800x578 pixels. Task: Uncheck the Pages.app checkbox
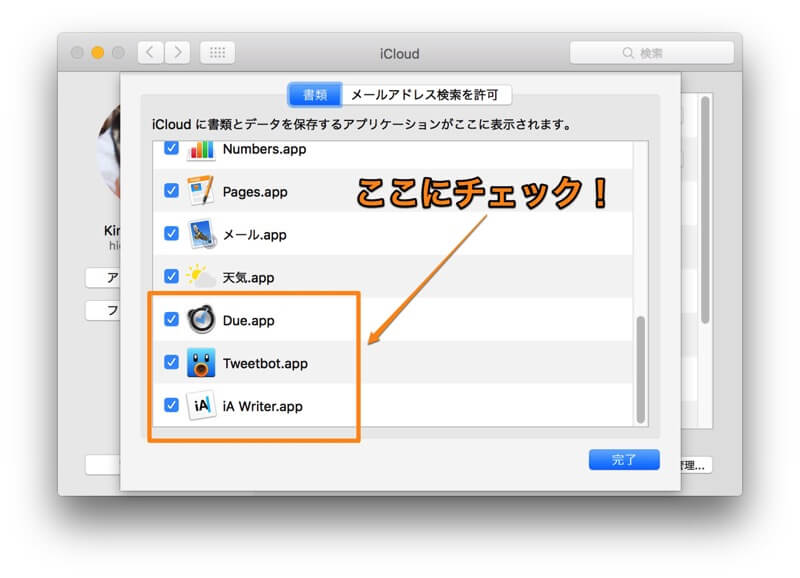coord(171,191)
